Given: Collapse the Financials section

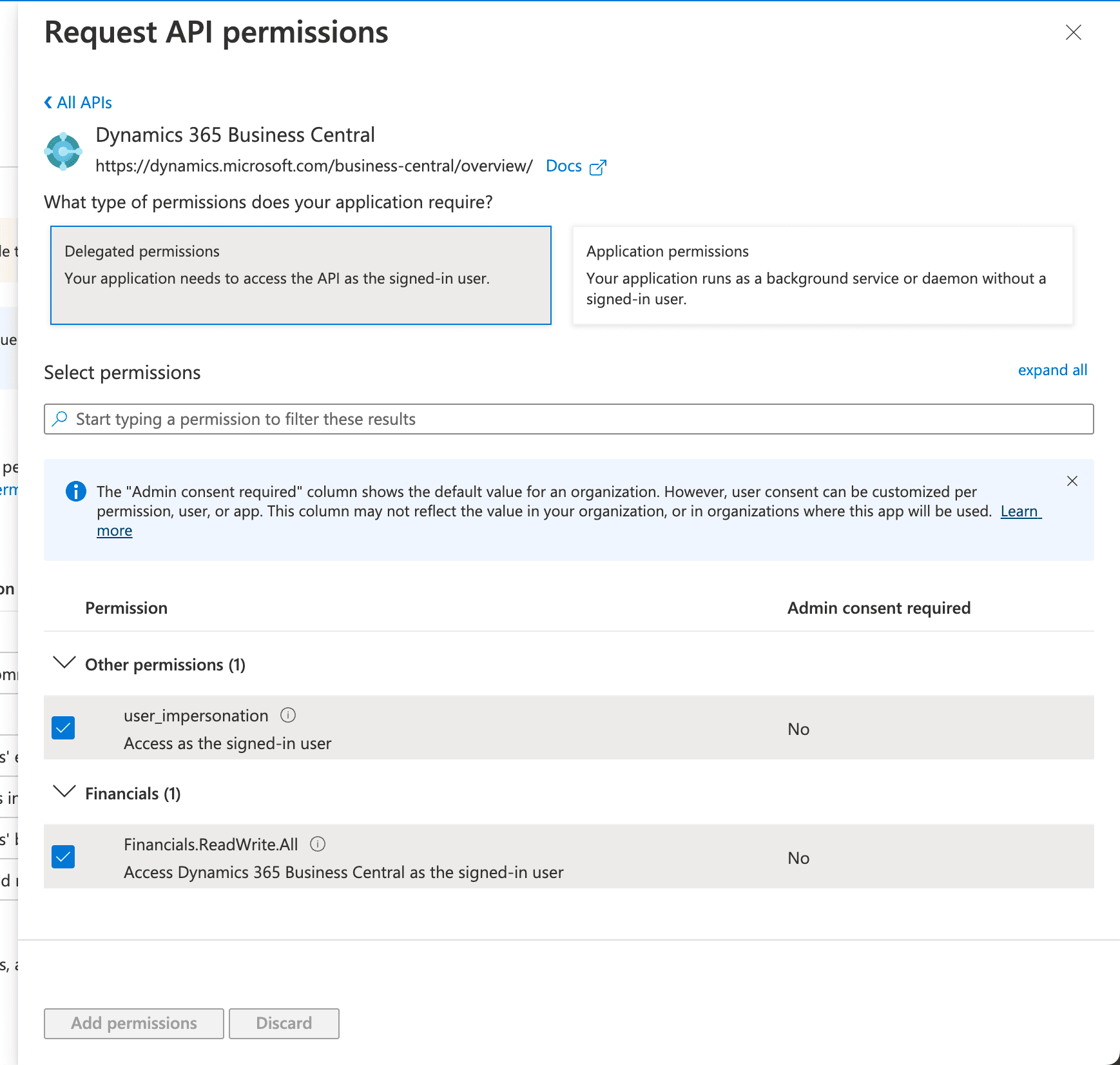Looking at the screenshot, I should (64, 792).
